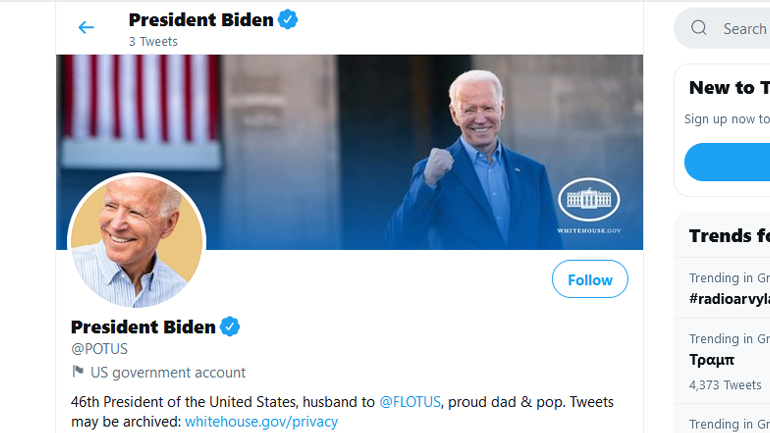Click the President Biden header title
770x433 pixels.
tap(201, 19)
